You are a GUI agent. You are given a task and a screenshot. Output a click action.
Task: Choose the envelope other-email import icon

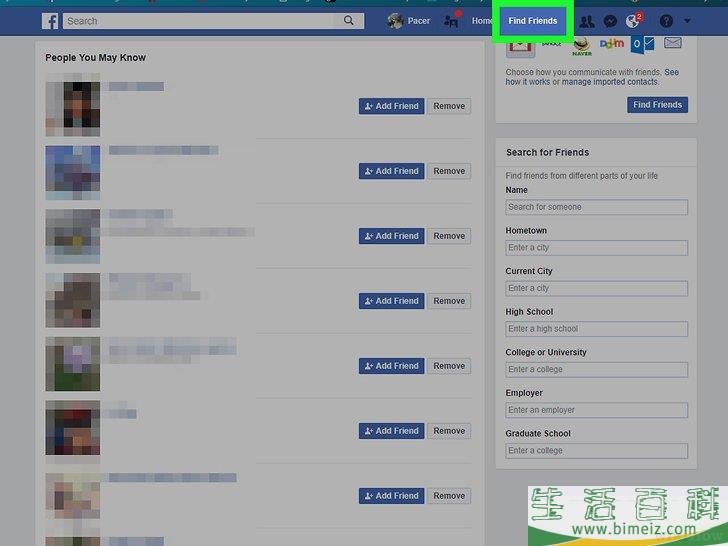click(x=673, y=43)
